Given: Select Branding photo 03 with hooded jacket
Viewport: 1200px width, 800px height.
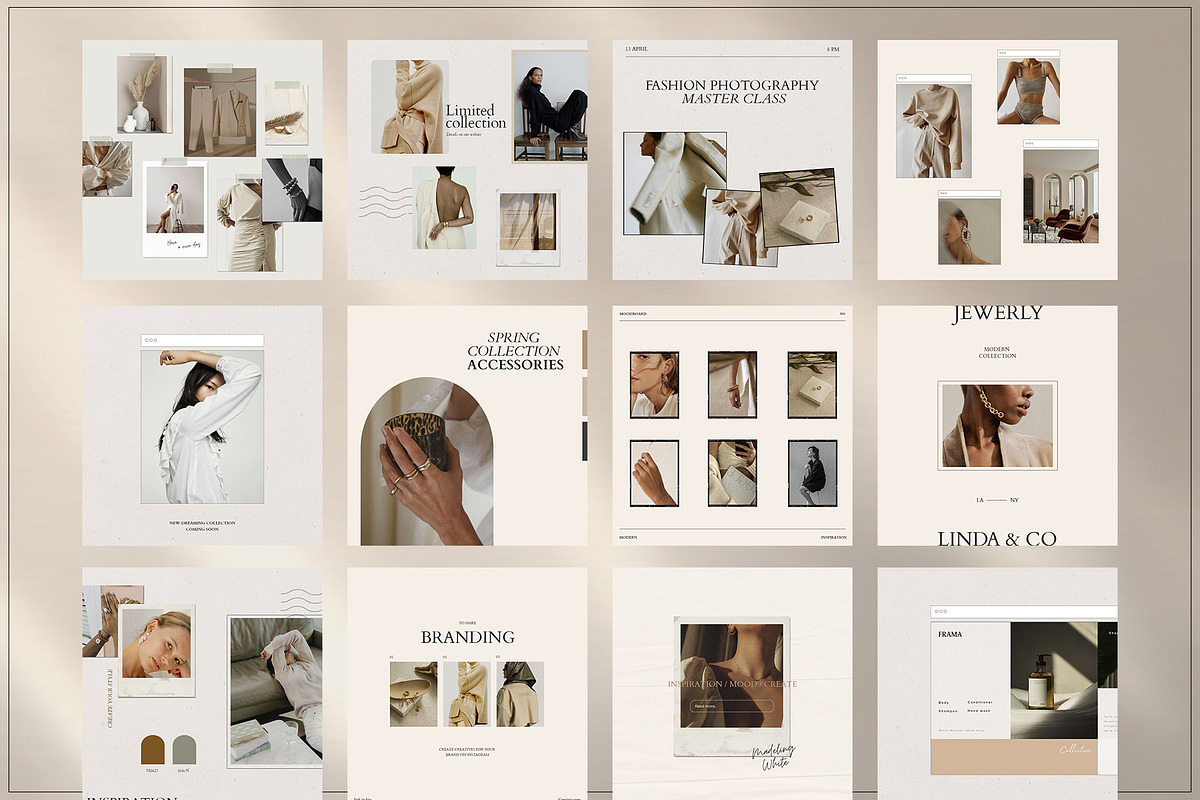Looking at the screenshot, I should point(520,694).
